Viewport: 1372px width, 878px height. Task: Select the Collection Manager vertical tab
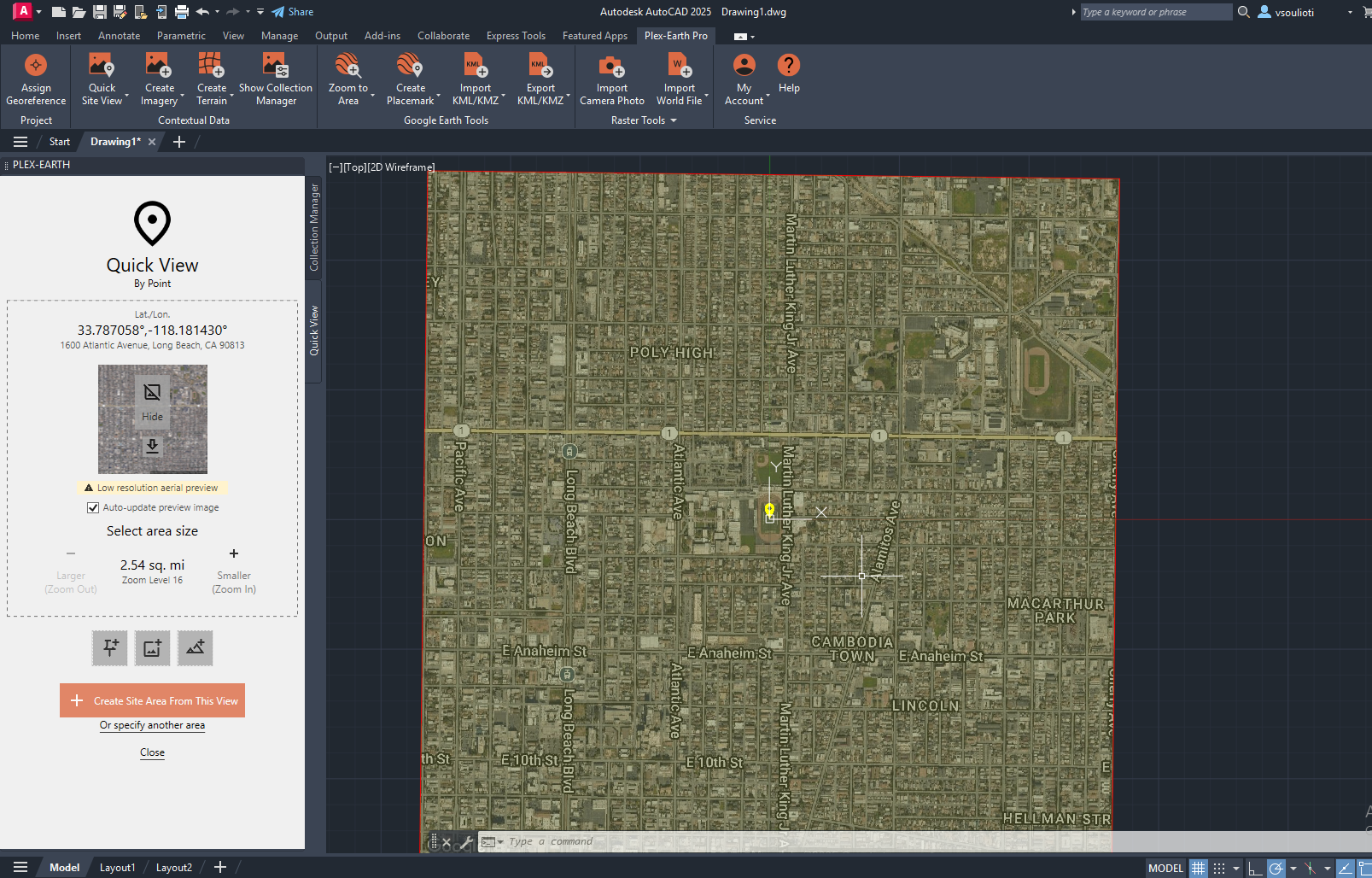coord(314,227)
